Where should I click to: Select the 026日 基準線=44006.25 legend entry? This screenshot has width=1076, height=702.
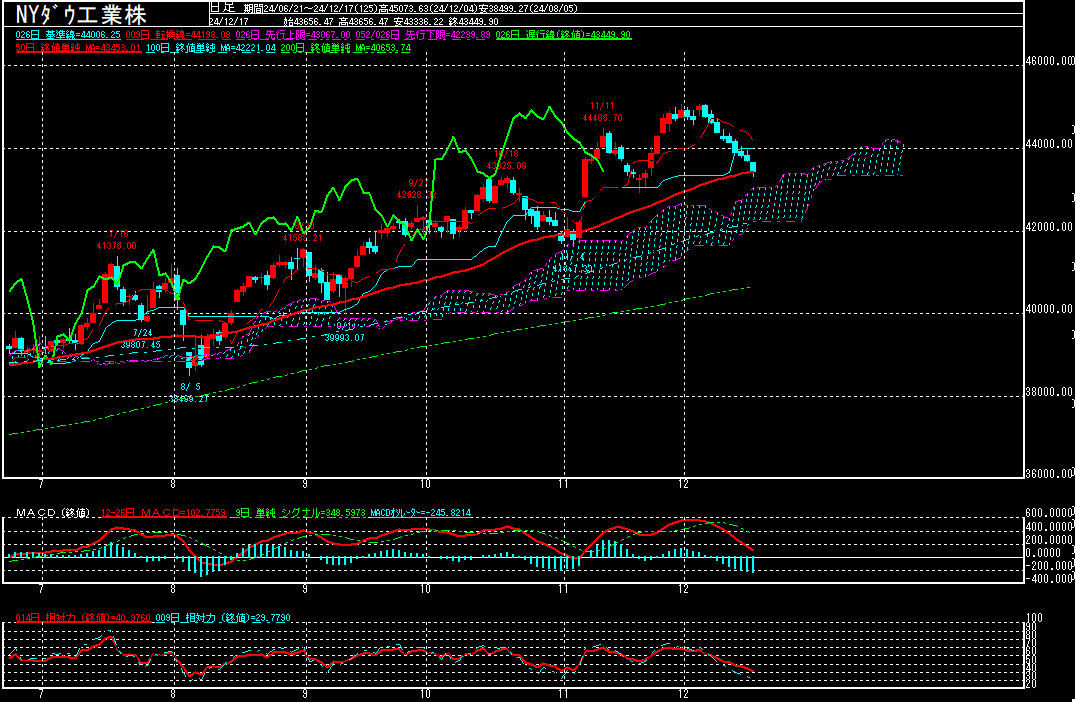pyautogui.click(x=68, y=35)
